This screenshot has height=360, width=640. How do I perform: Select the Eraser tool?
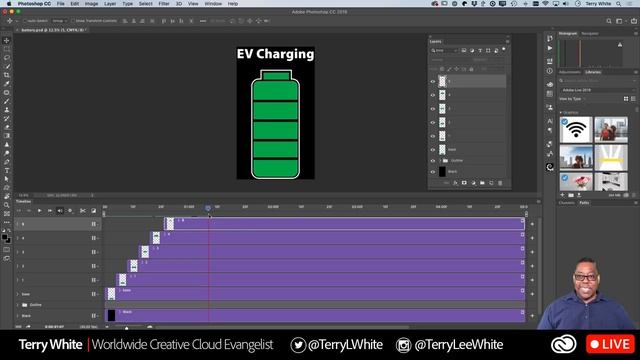point(7,127)
